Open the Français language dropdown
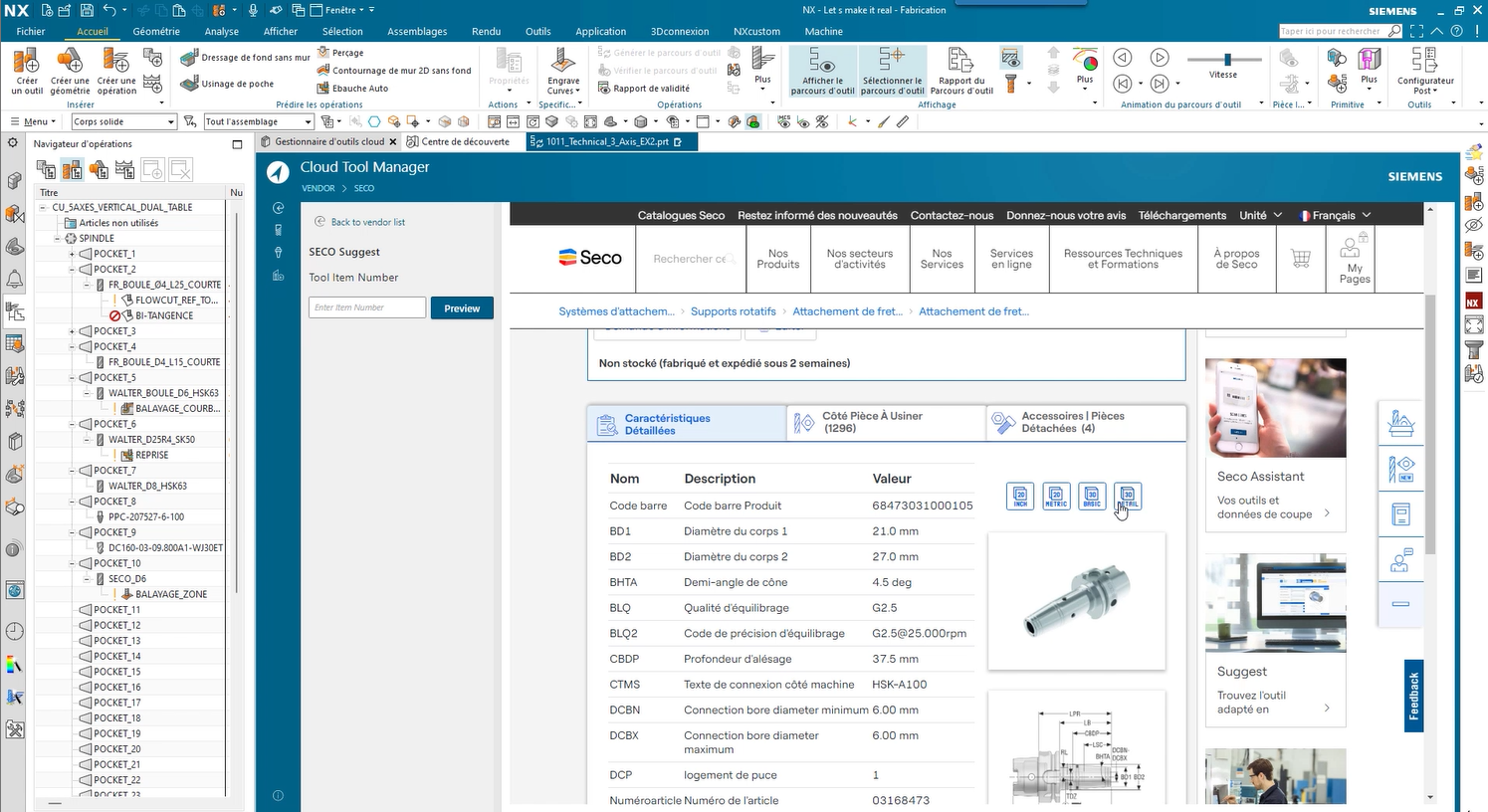 point(1335,215)
